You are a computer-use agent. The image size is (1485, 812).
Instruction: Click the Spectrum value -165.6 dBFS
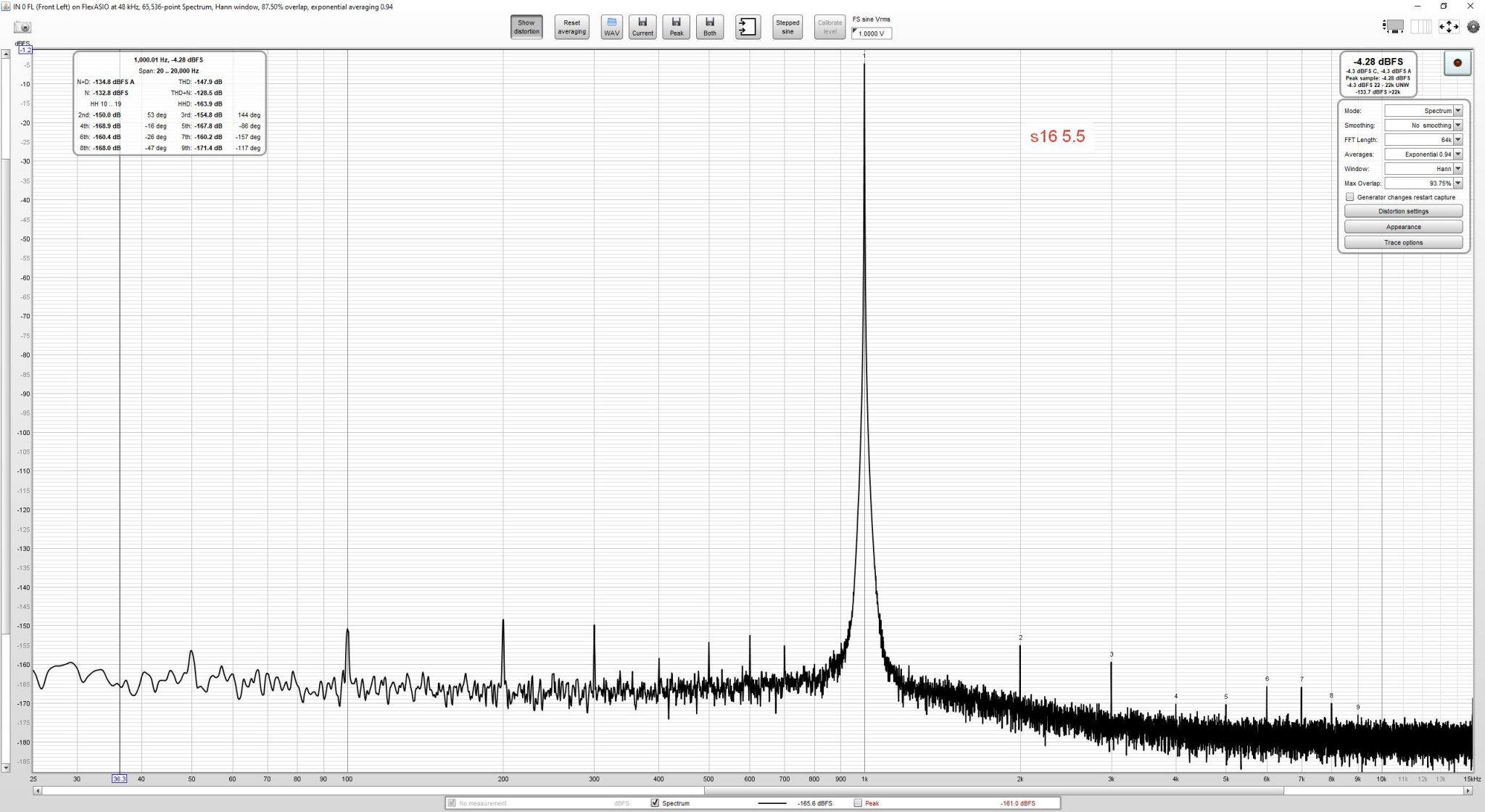[x=814, y=803]
